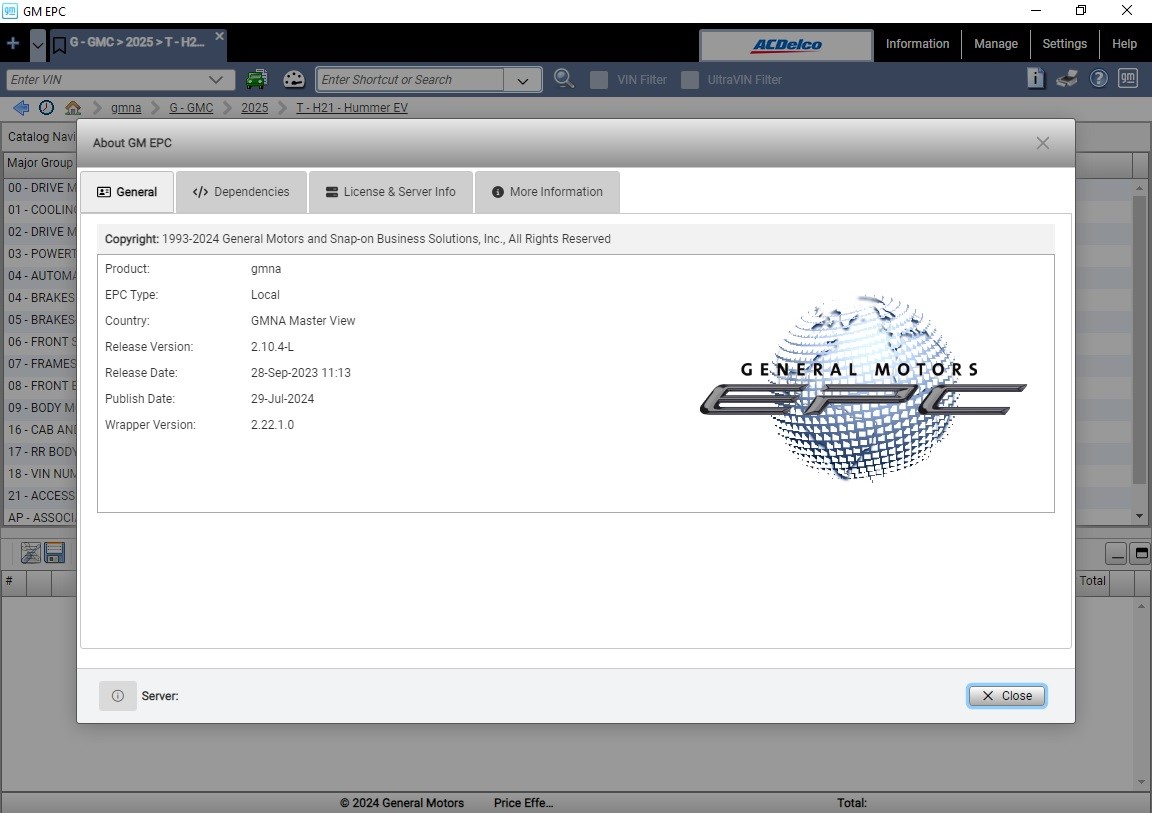Image resolution: width=1152 pixels, height=813 pixels.
Task: Select 07 - FRAMES major group row
Action: 40,364
